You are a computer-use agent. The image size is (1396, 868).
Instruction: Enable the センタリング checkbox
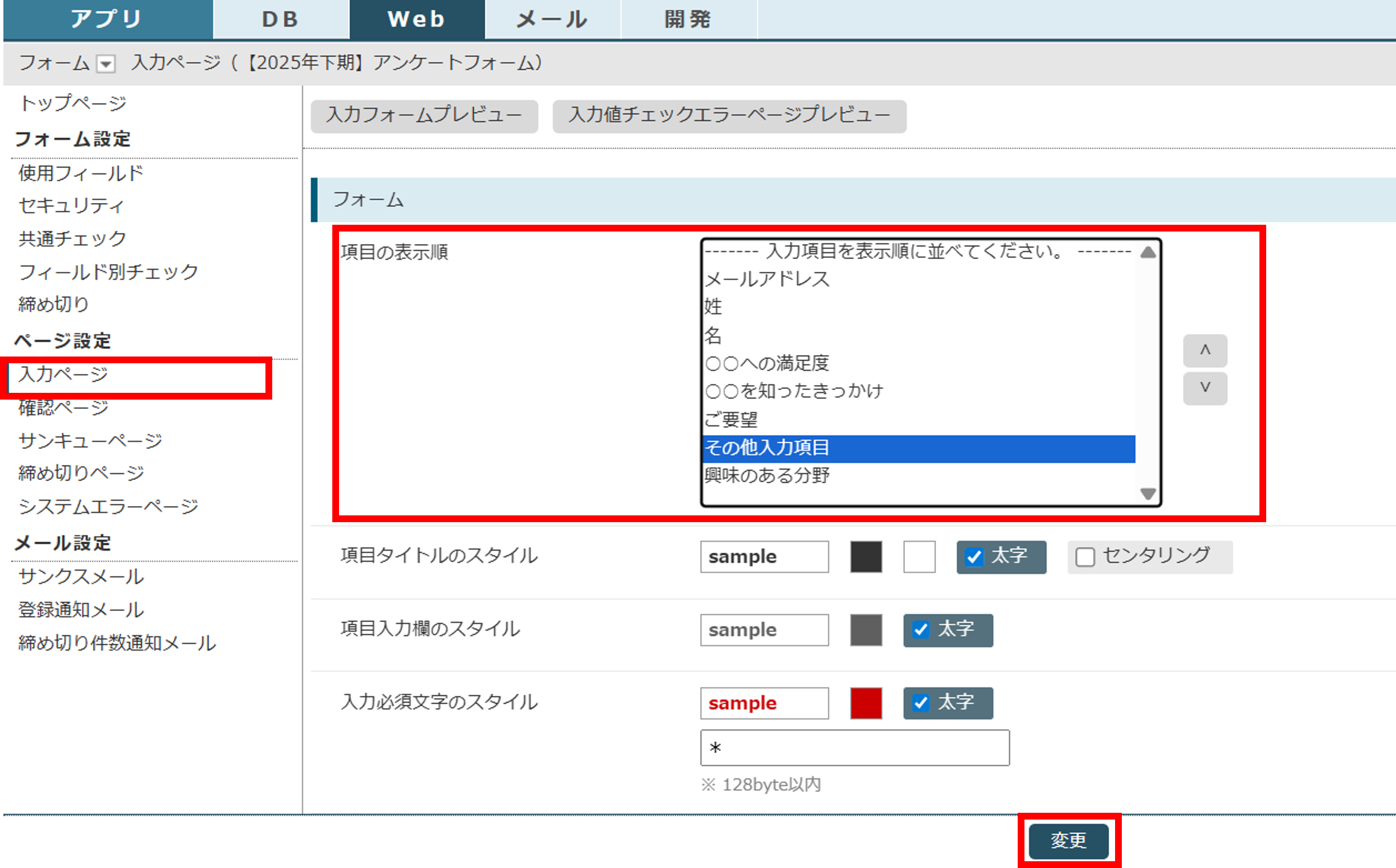[1085, 556]
